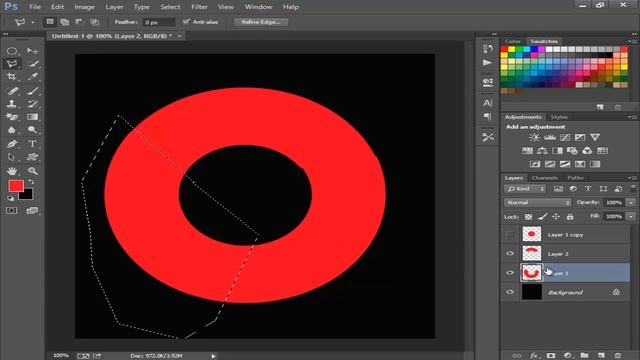Click the delete layer trash icon
Image resolution: width=640 pixels, height=360 pixels.
[x=618, y=356]
